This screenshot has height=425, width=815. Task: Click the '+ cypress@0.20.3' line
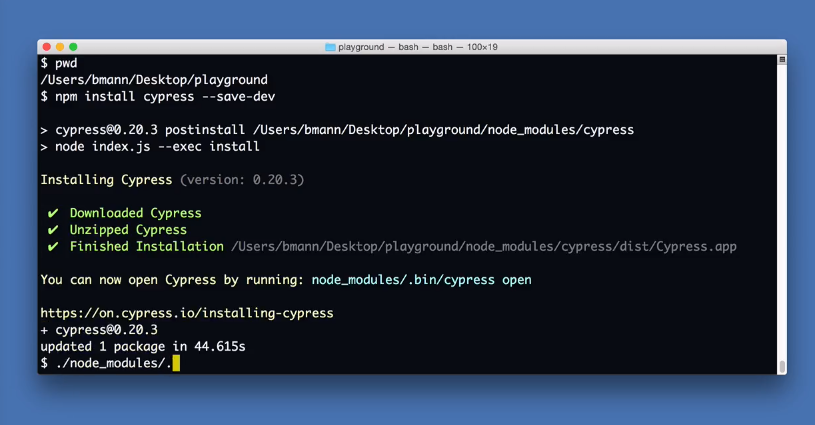click(x=99, y=329)
